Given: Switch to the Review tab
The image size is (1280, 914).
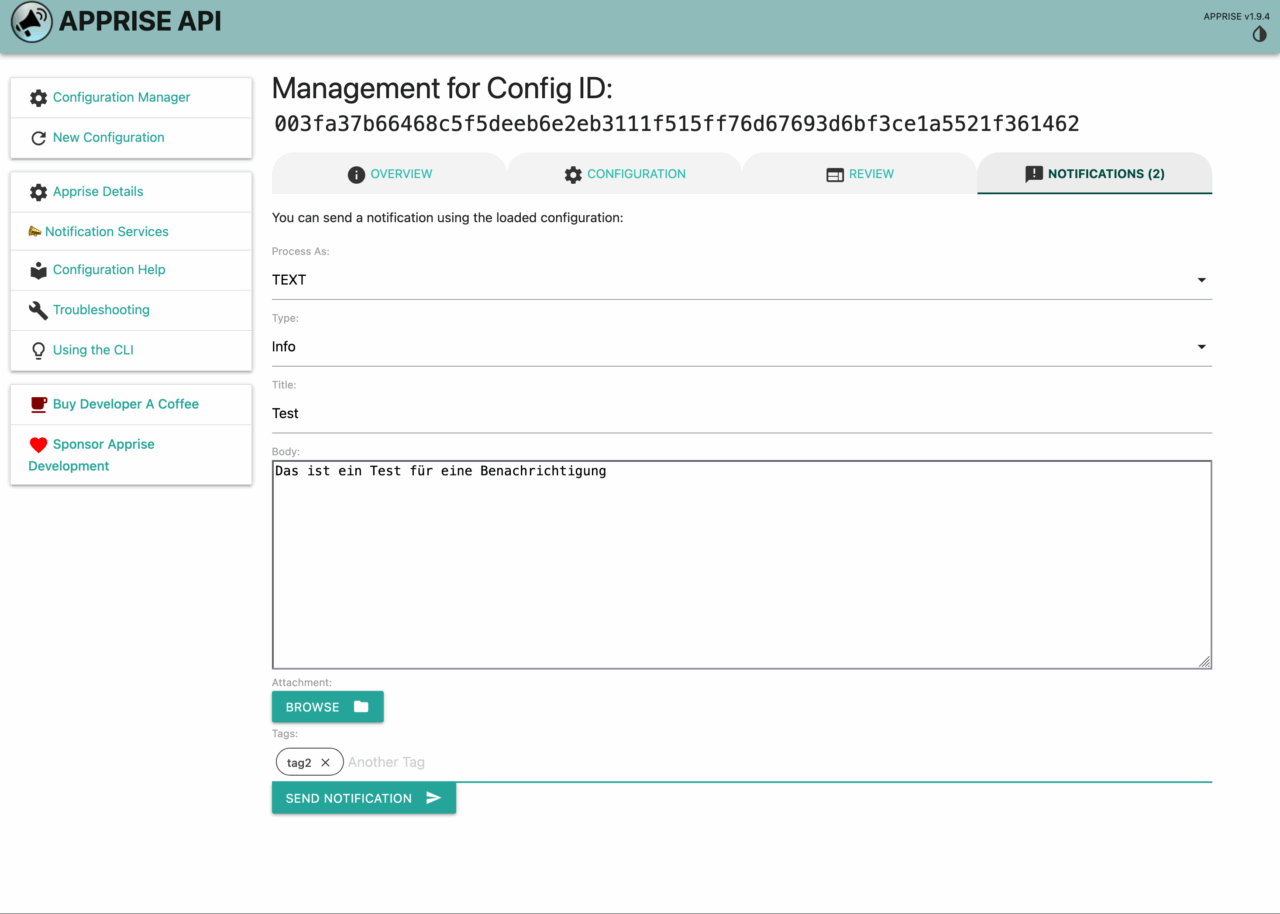Looking at the screenshot, I should [x=860, y=173].
